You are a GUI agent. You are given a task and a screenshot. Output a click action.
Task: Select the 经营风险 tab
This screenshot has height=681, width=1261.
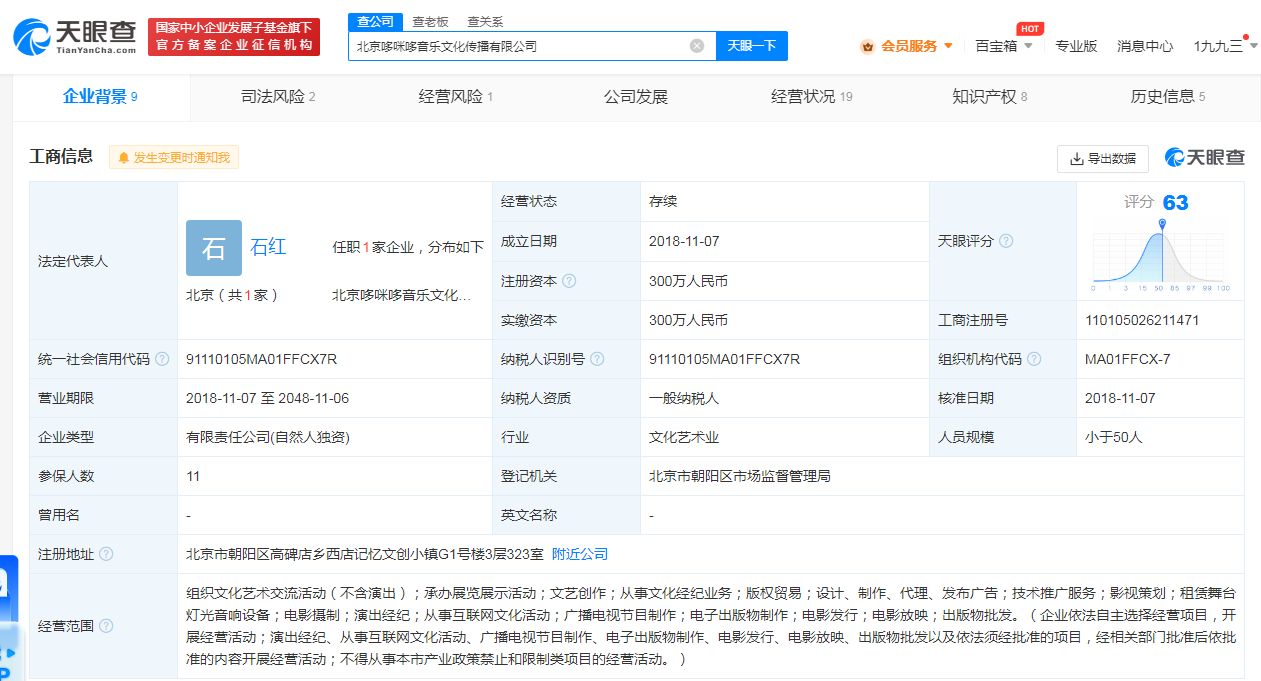pyautogui.click(x=455, y=97)
